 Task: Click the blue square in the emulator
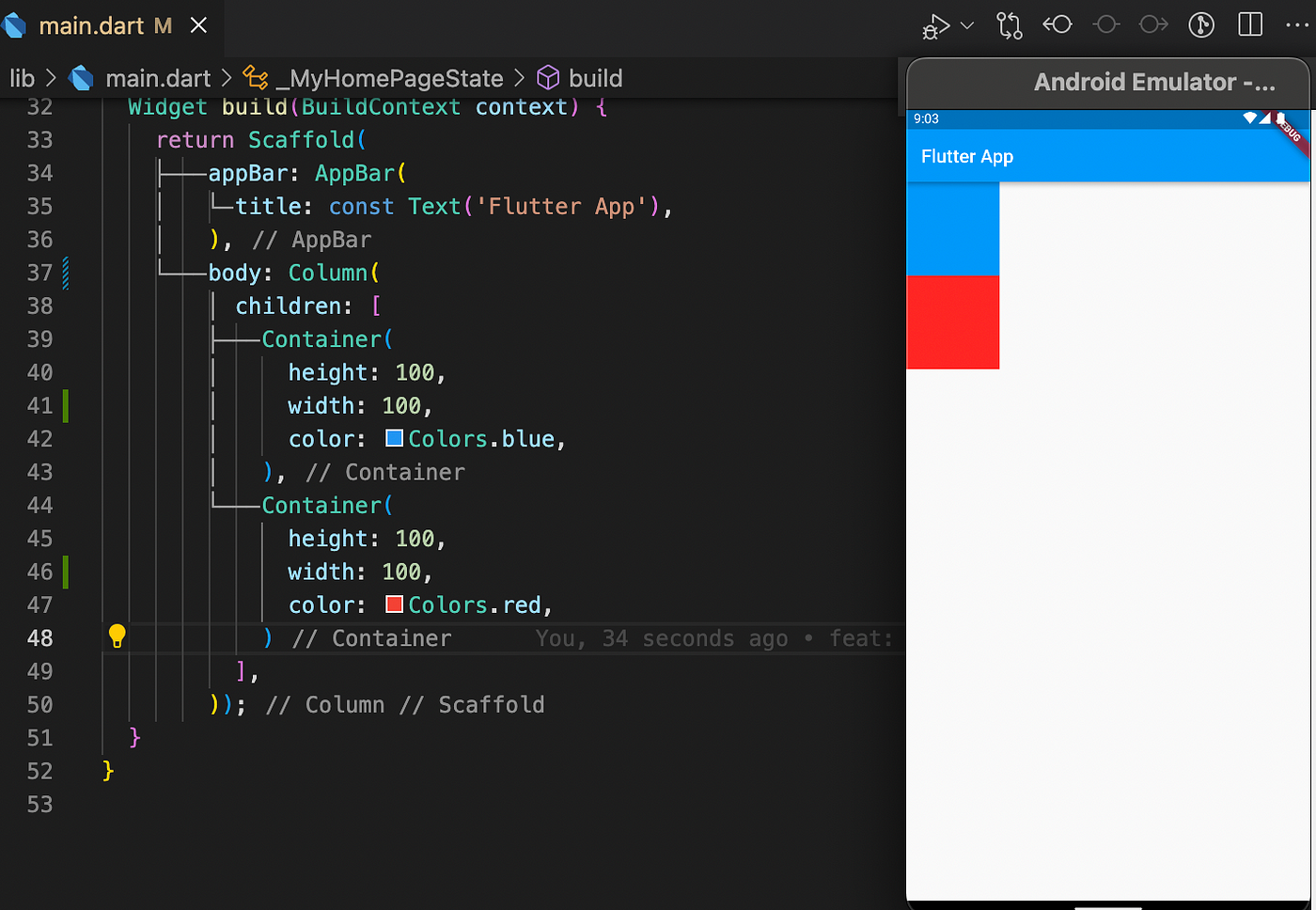pos(953,228)
